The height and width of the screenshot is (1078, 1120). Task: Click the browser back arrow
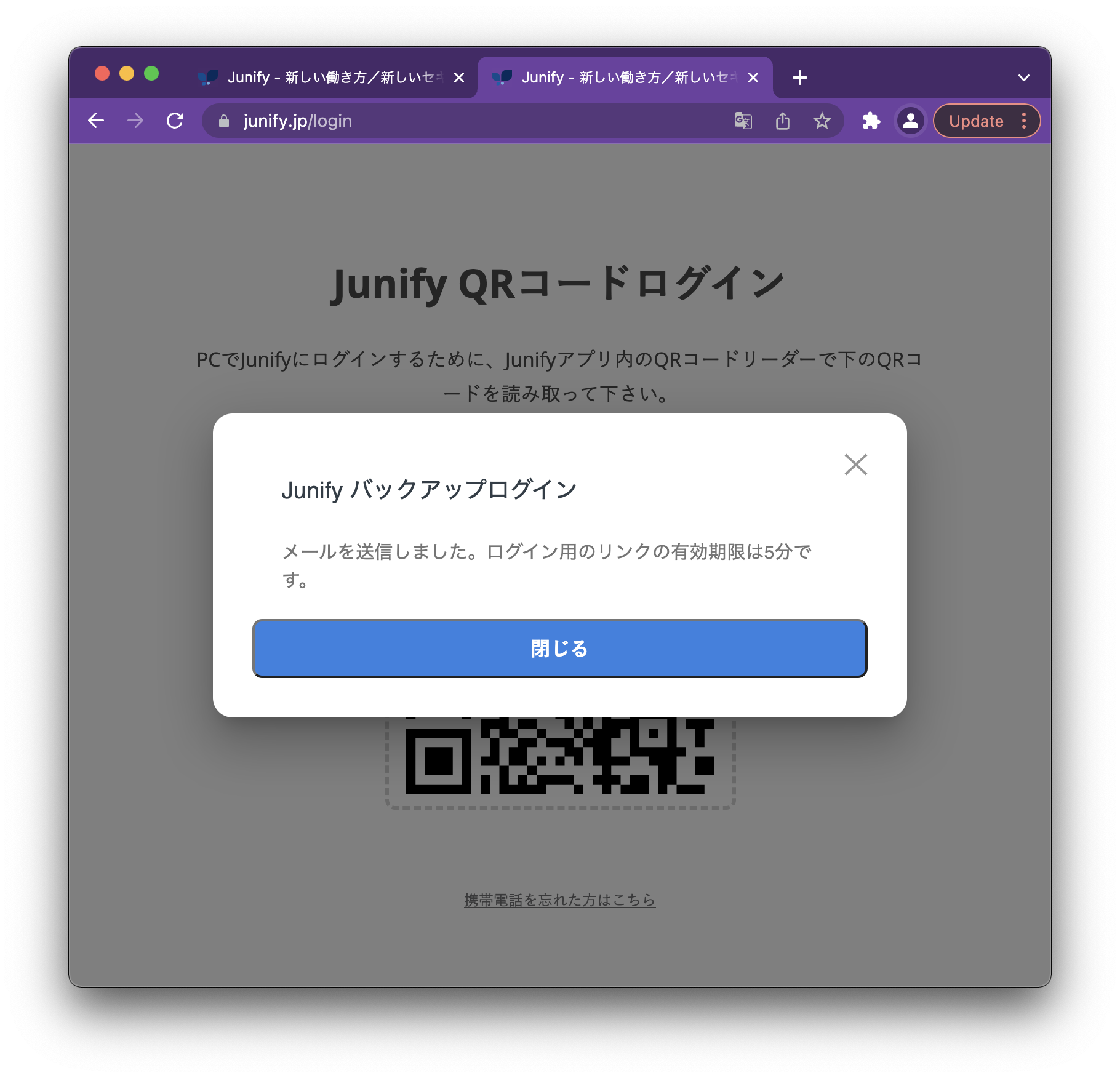(96, 121)
